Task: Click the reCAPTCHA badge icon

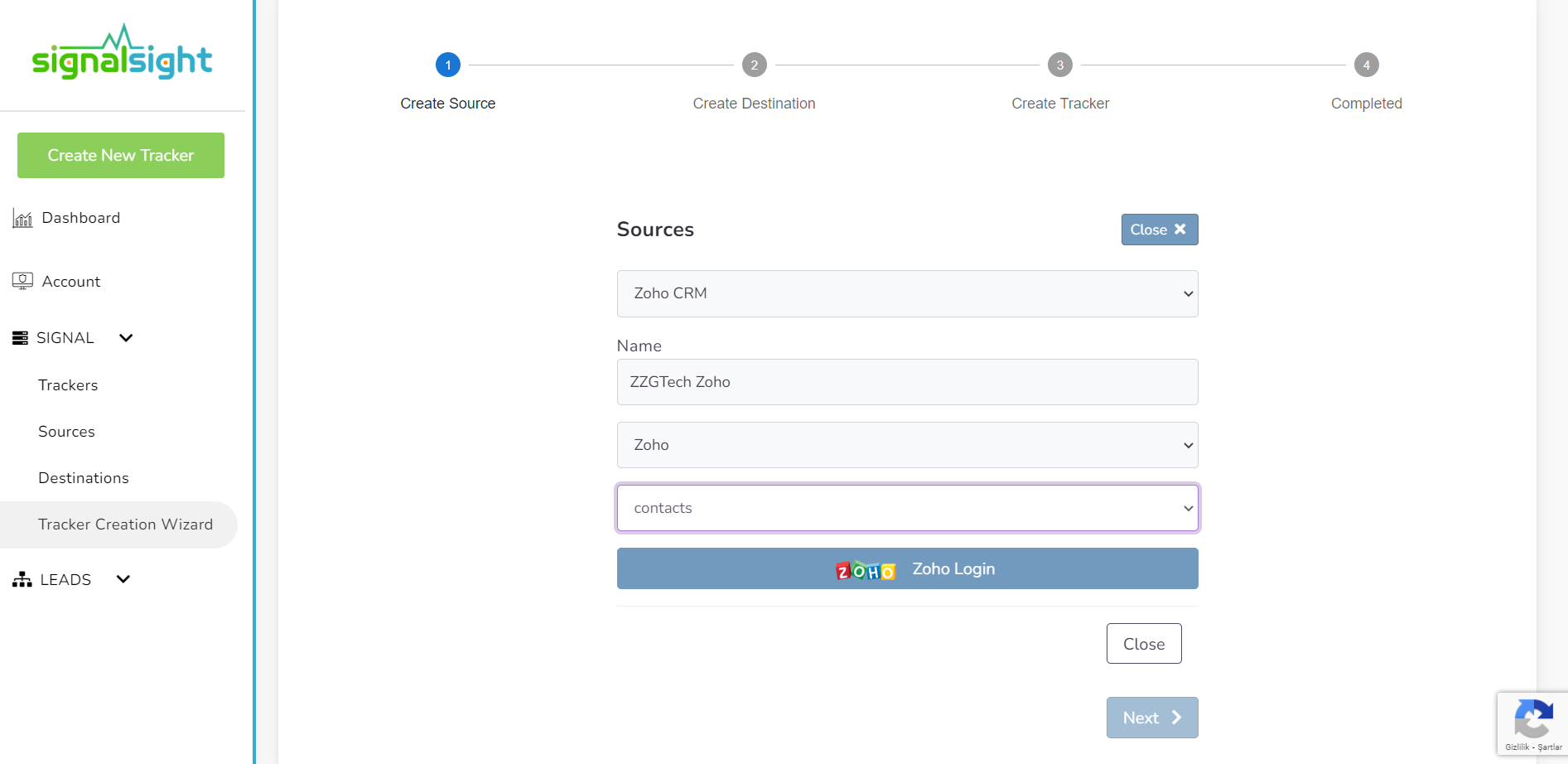Action: pos(1533,718)
